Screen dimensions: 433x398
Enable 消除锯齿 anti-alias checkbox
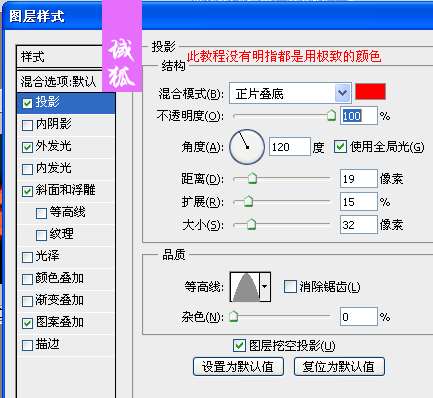290,287
